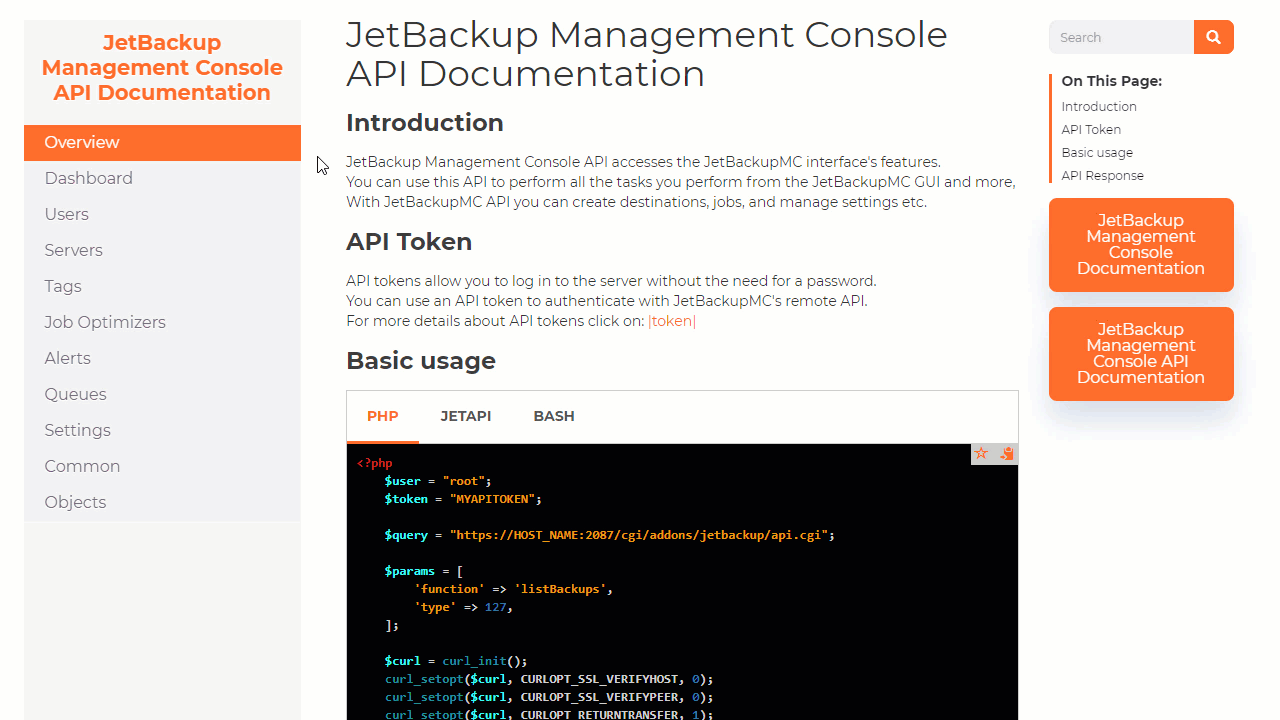Open the Overview sidebar item
Screen dimensions: 1280x720
(162, 143)
